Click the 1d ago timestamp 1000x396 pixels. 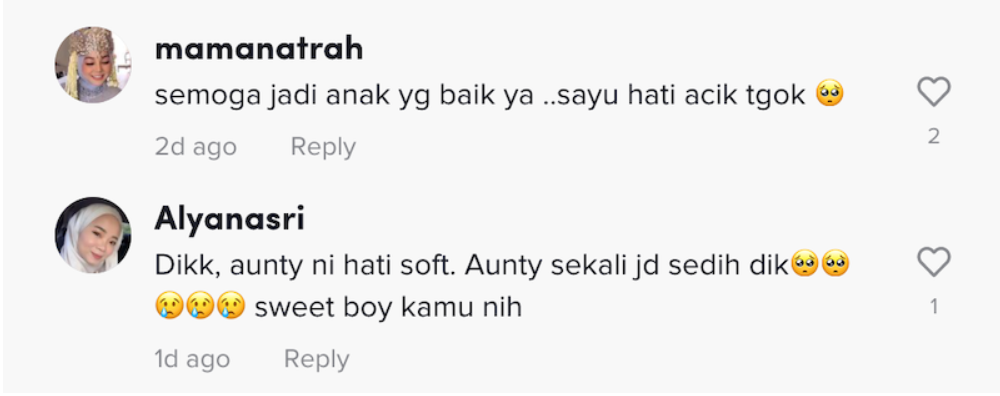192,359
